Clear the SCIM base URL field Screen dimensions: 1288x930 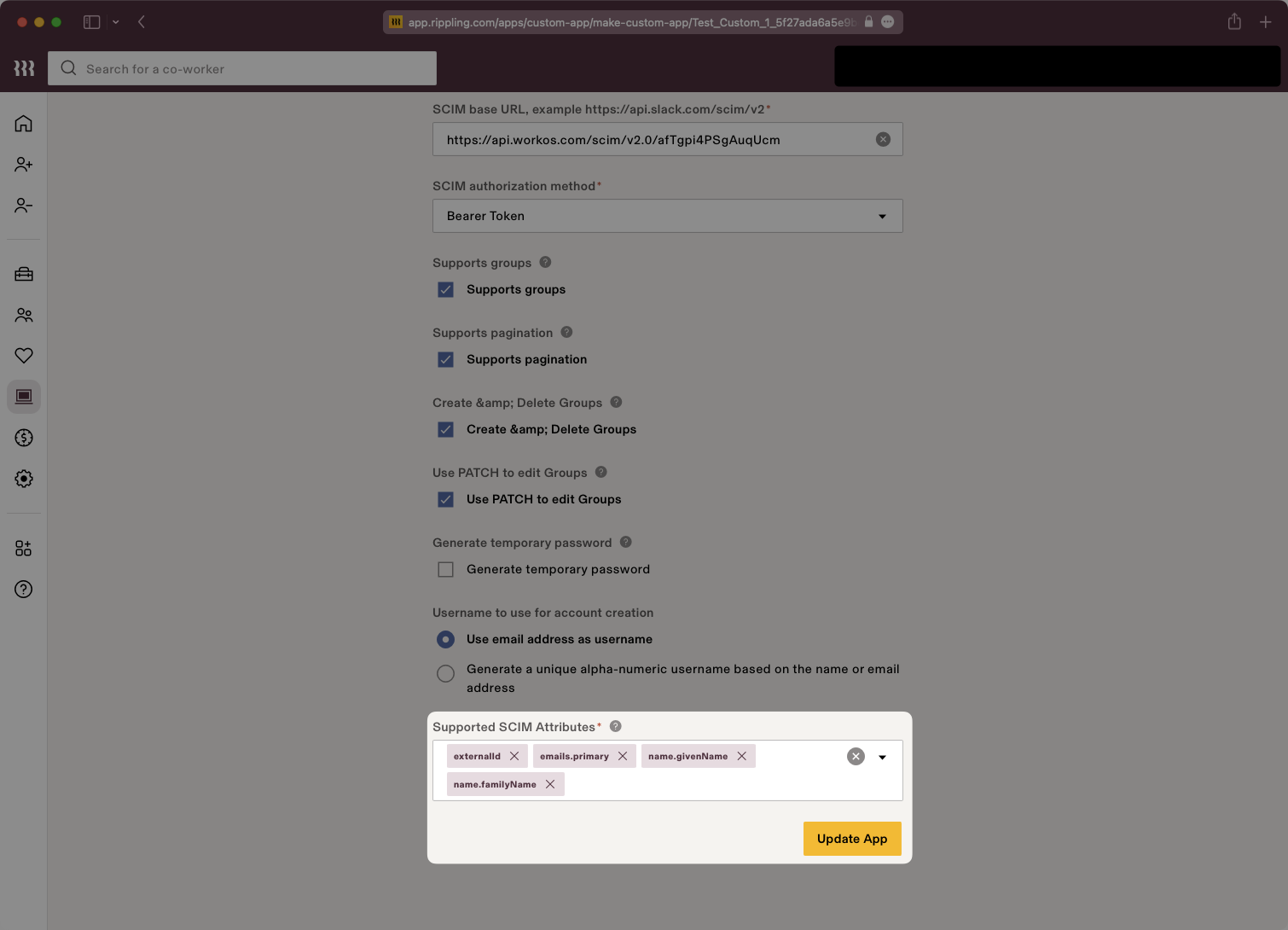point(883,140)
